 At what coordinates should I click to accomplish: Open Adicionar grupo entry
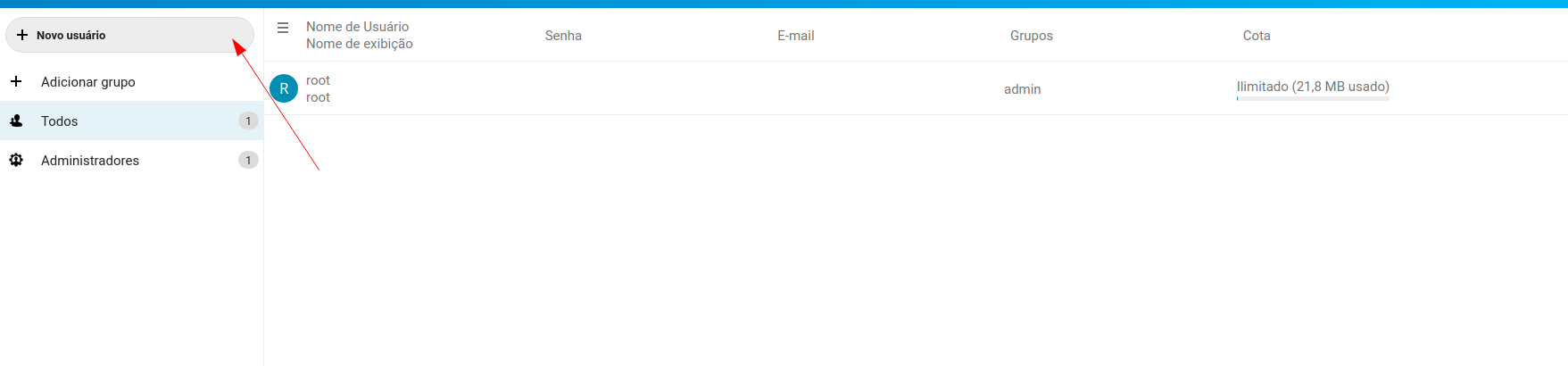131,81
